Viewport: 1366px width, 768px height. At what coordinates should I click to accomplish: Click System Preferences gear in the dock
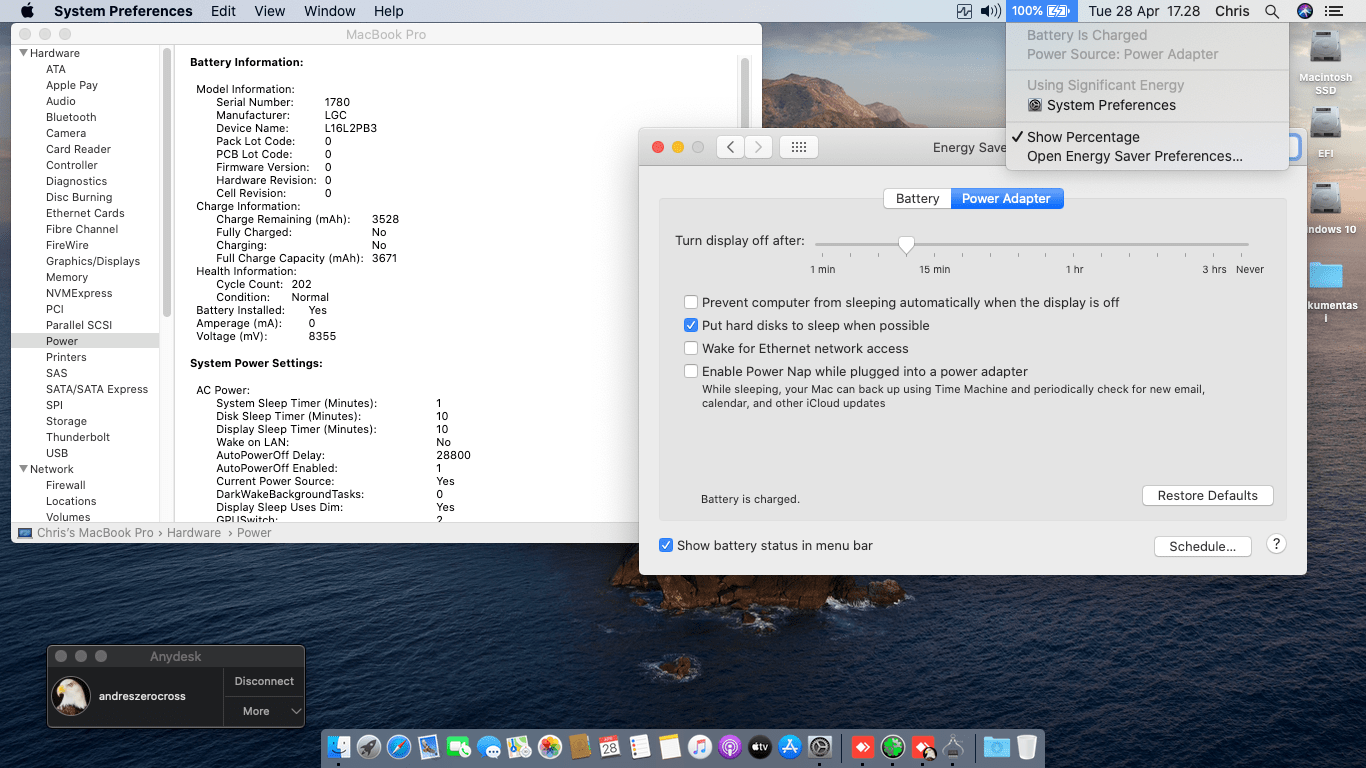click(x=820, y=746)
